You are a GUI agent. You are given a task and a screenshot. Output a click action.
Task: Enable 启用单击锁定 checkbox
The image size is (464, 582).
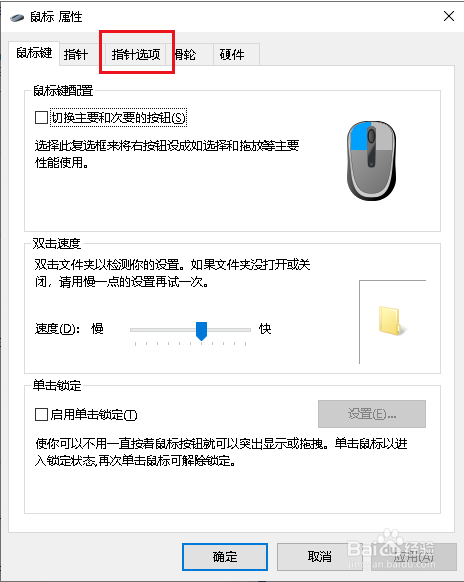click(41, 414)
